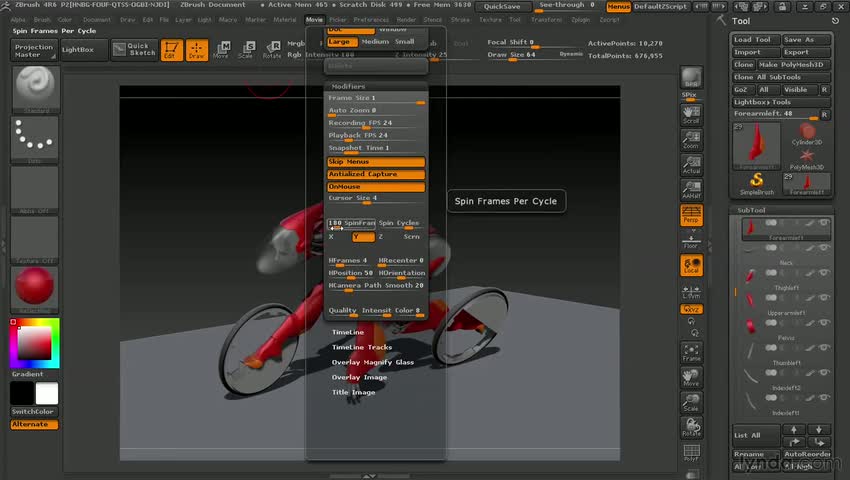Open the Preferences menu
The width and height of the screenshot is (850, 480).
(371, 20)
